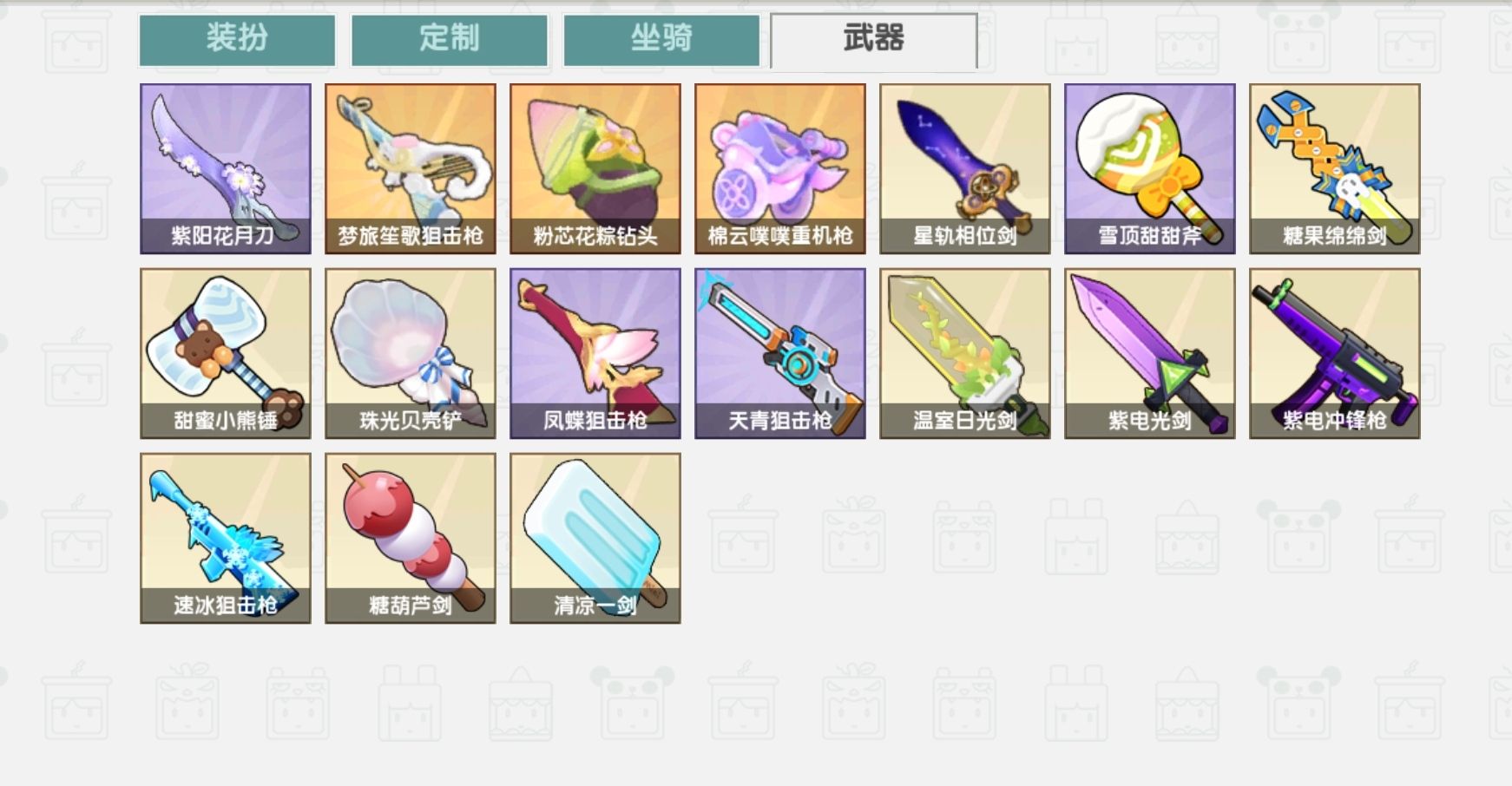Pick the 糖果绵绵剑 weapon

point(1335,168)
